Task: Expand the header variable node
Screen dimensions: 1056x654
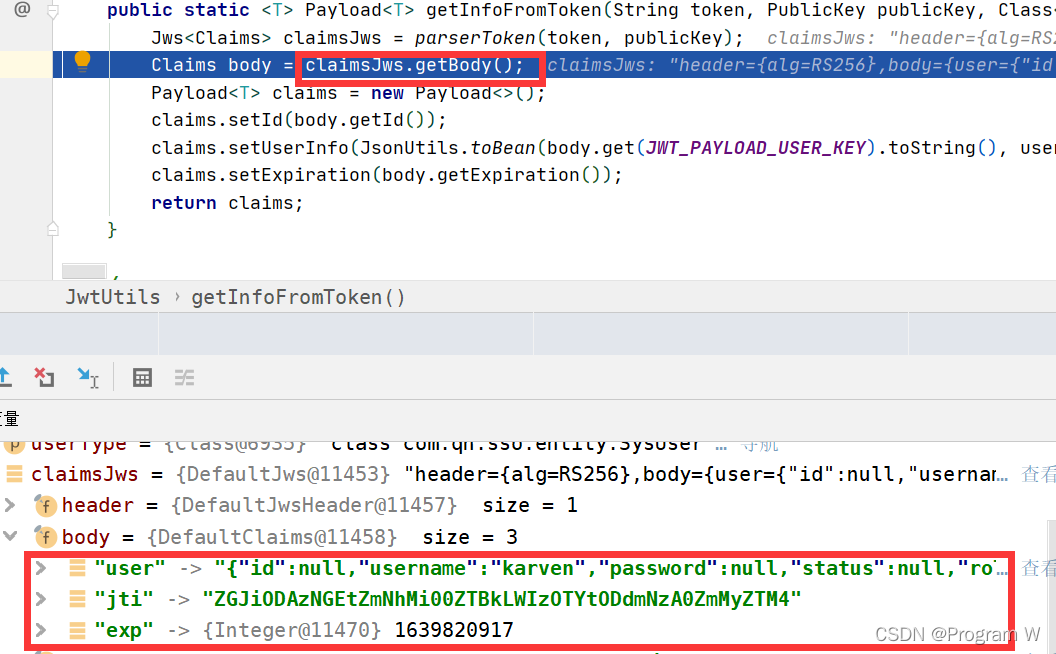Action: (10, 504)
